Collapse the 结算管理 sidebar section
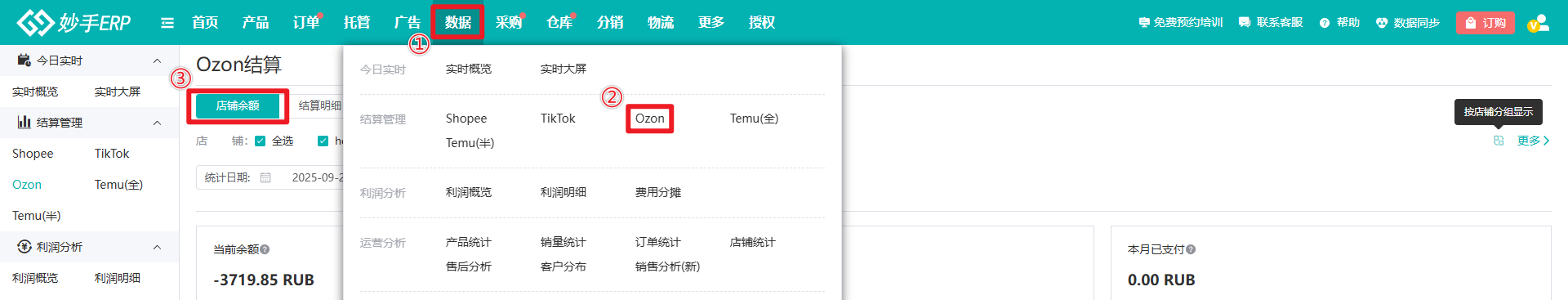 (x=157, y=123)
